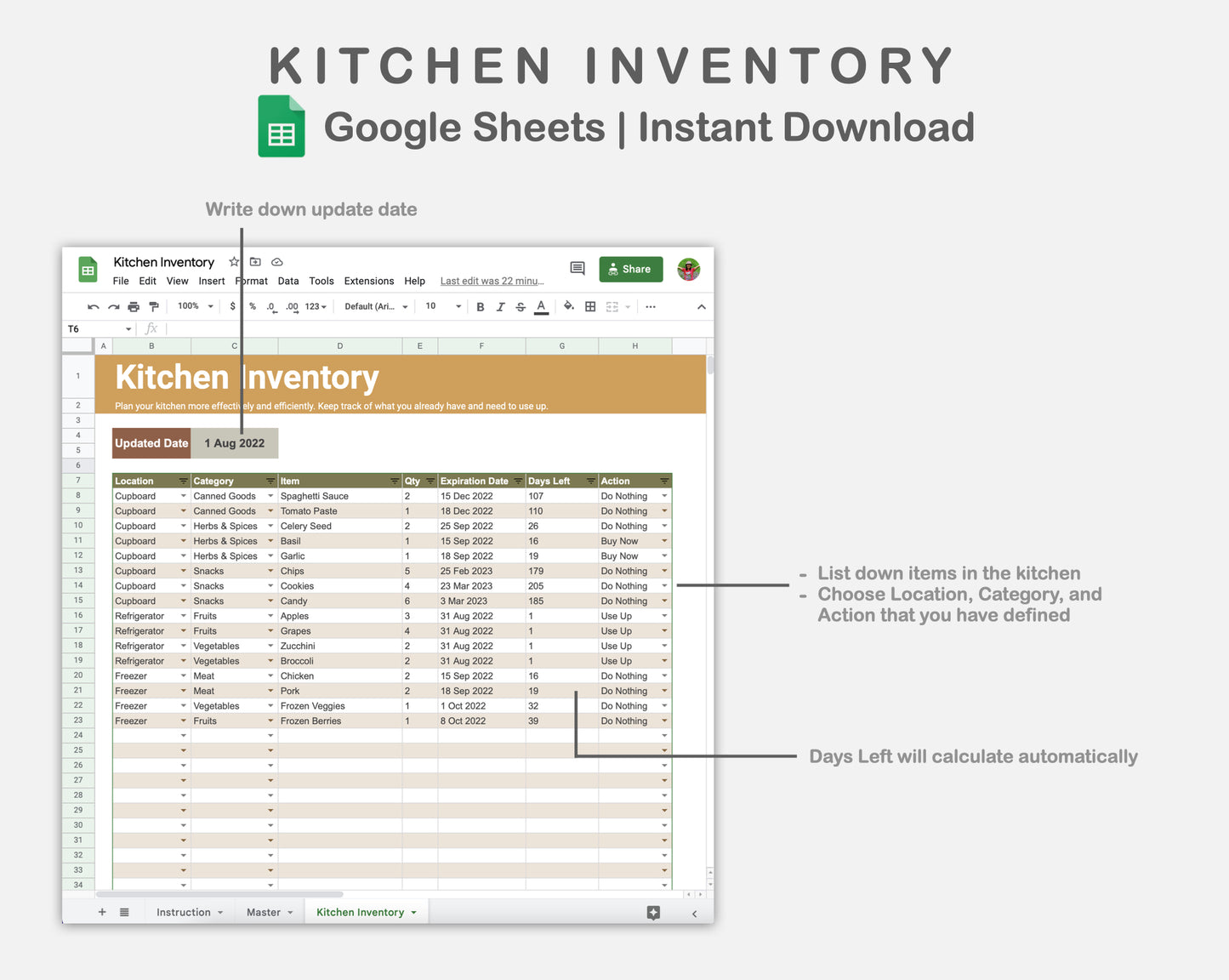Click the Format as currency icon
The image size is (1229, 980).
(x=232, y=306)
